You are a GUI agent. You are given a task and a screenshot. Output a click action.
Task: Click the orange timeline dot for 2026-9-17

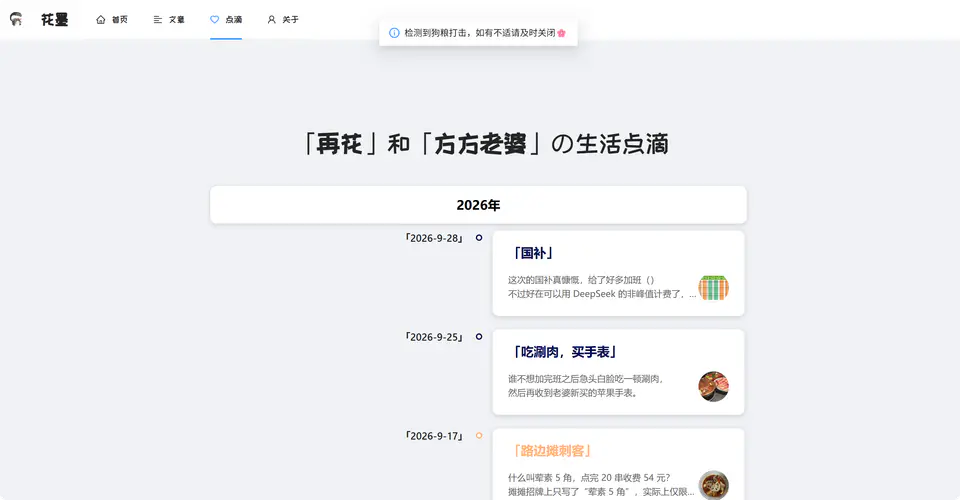[x=479, y=436]
